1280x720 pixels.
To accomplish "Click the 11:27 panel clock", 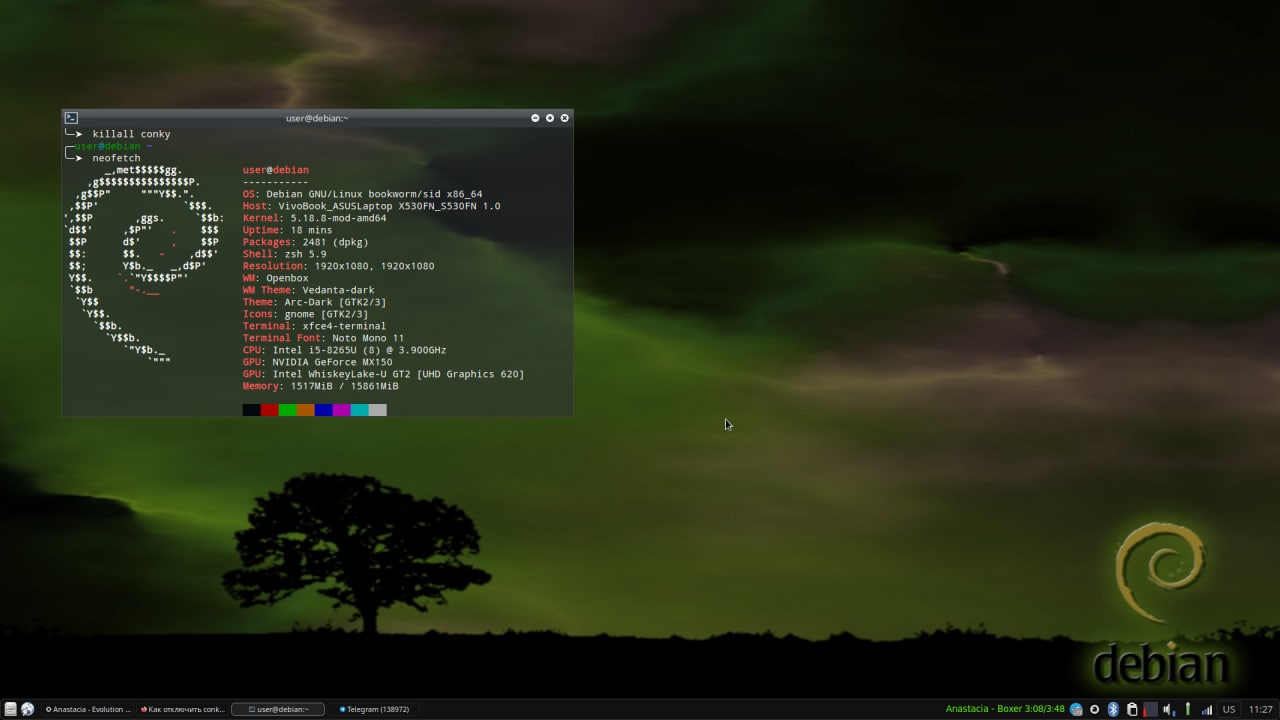I will tap(1261, 709).
